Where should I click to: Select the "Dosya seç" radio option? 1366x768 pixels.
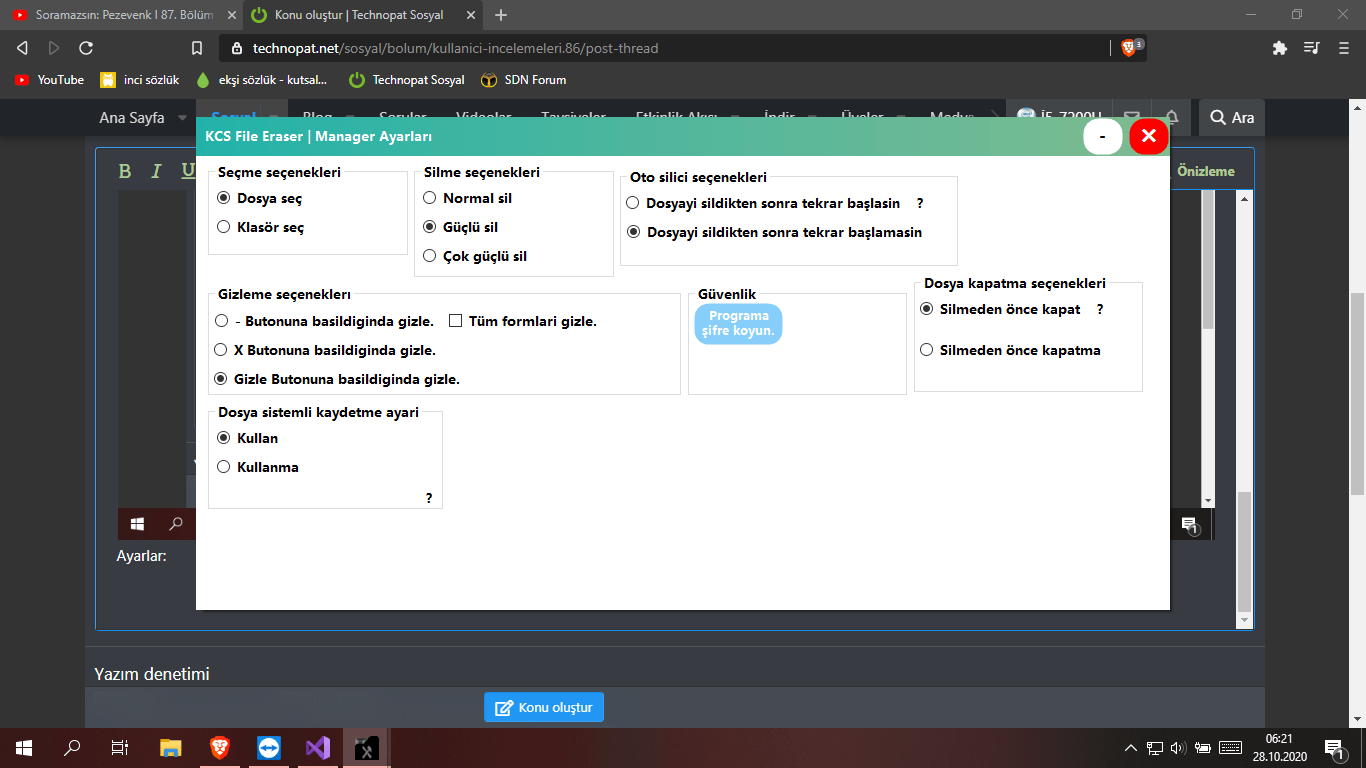(260, 199)
